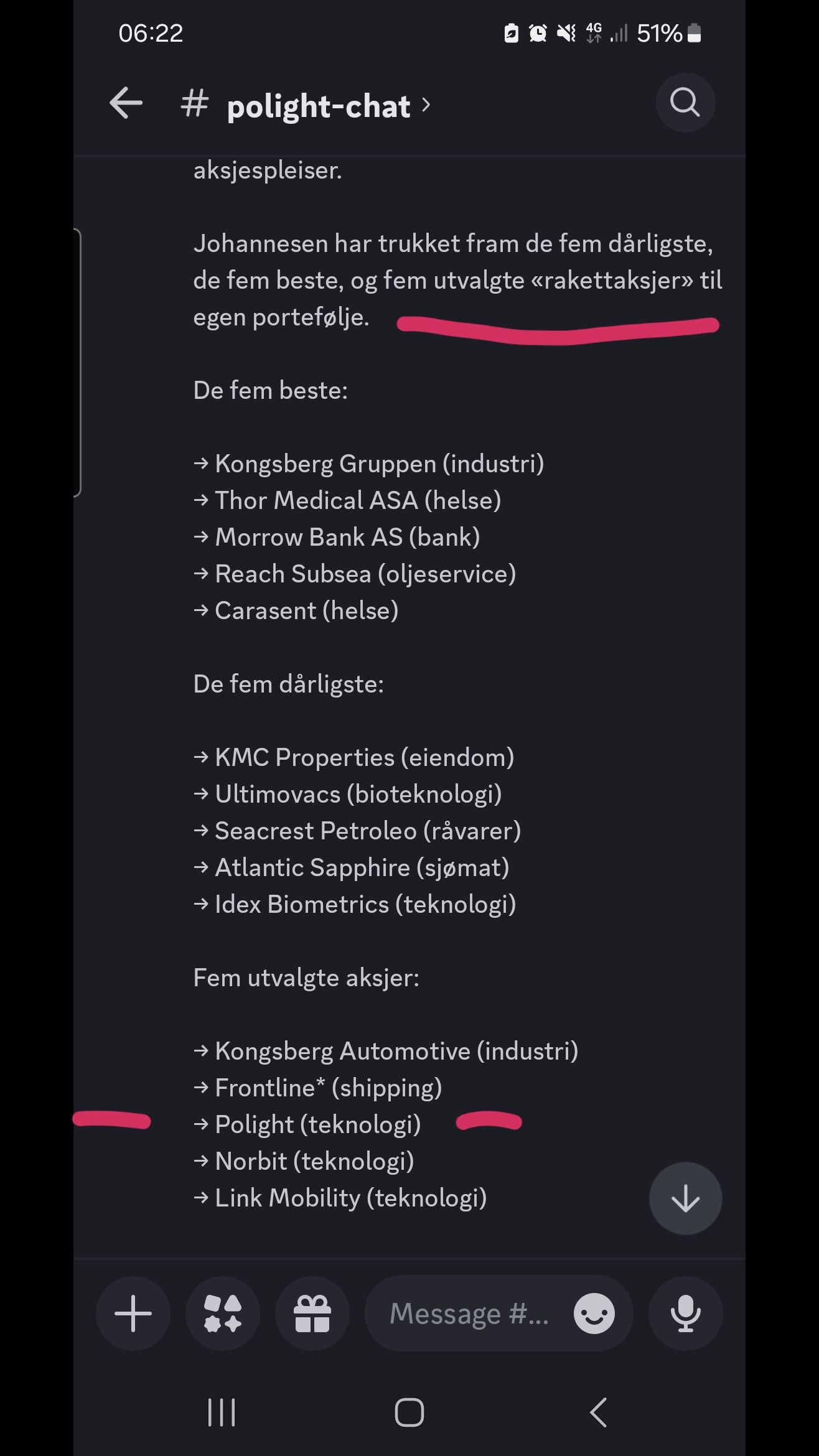This screenshot has height=1456, width=819.
Task: Tap the back arrow in header
Action: coord(126,103)
